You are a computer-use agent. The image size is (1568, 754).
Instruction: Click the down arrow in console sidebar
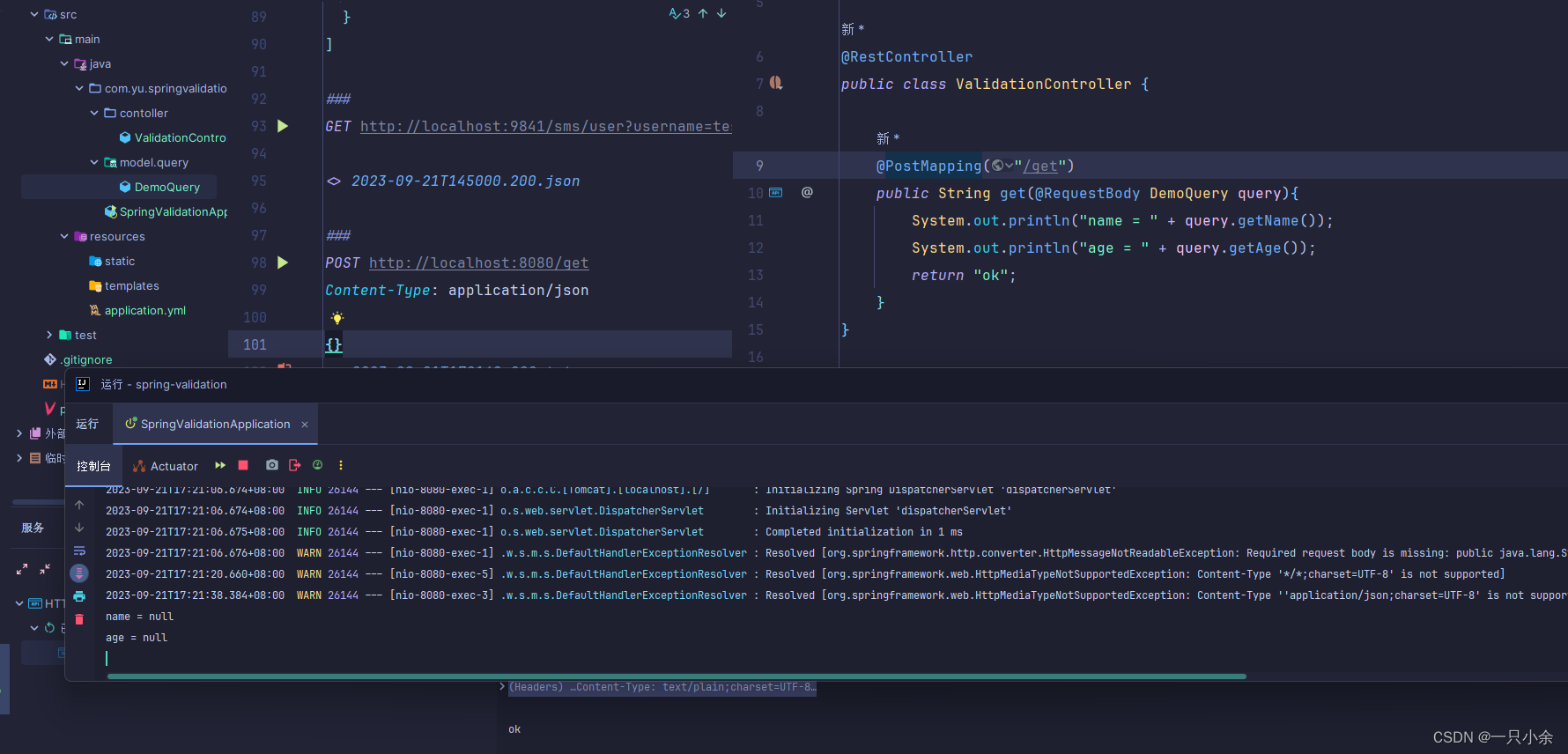click(x=79, y=528)
